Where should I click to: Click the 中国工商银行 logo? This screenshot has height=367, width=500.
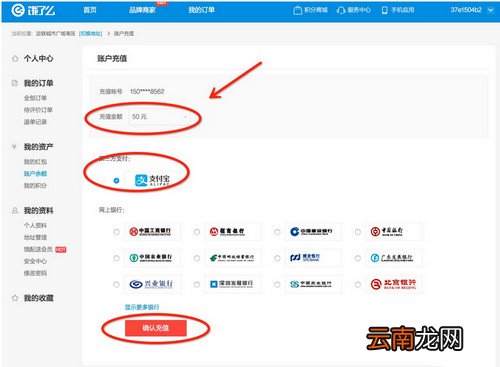point(150,231)
